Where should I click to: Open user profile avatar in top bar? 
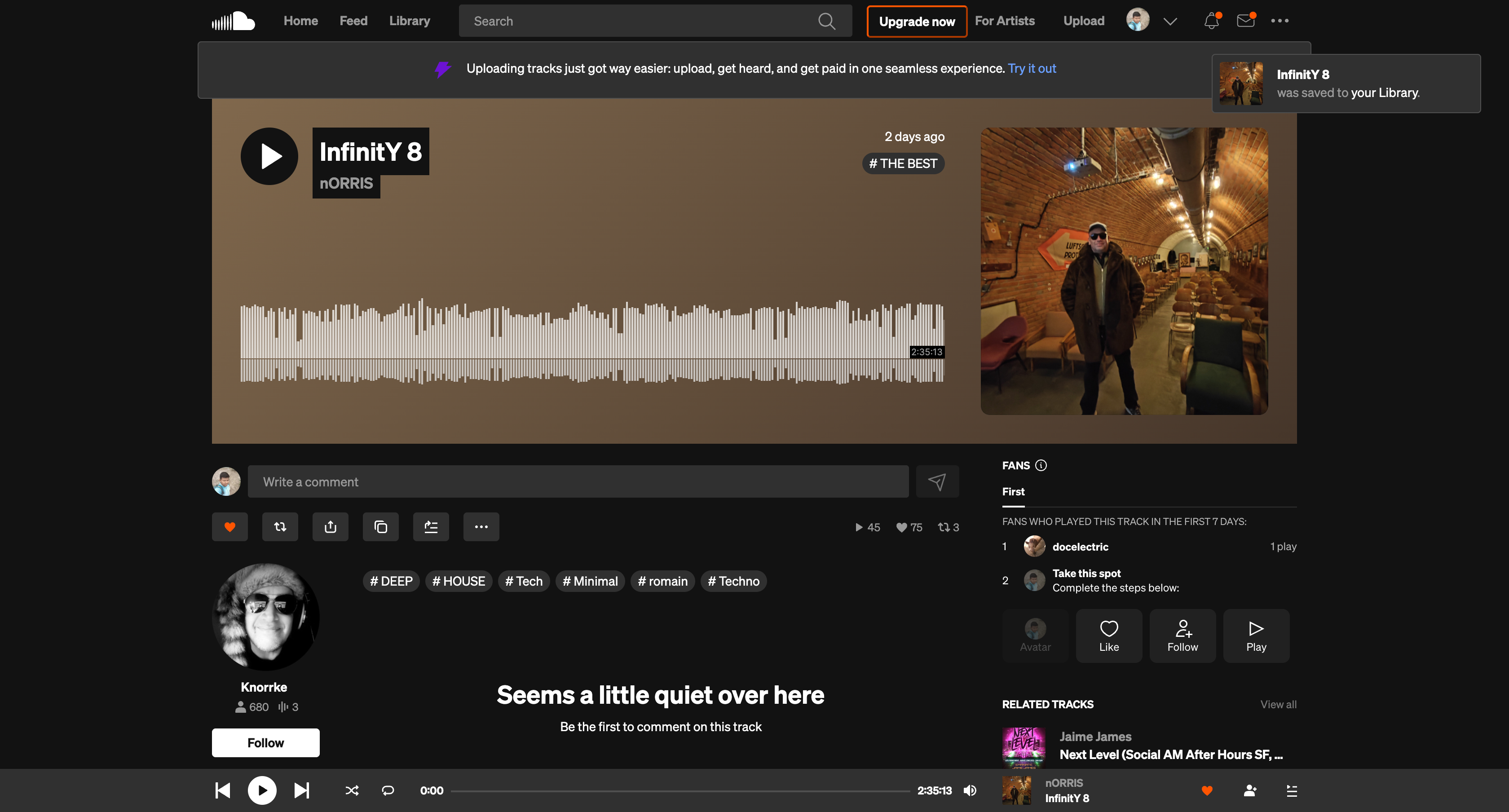(x=1138, y=20)
